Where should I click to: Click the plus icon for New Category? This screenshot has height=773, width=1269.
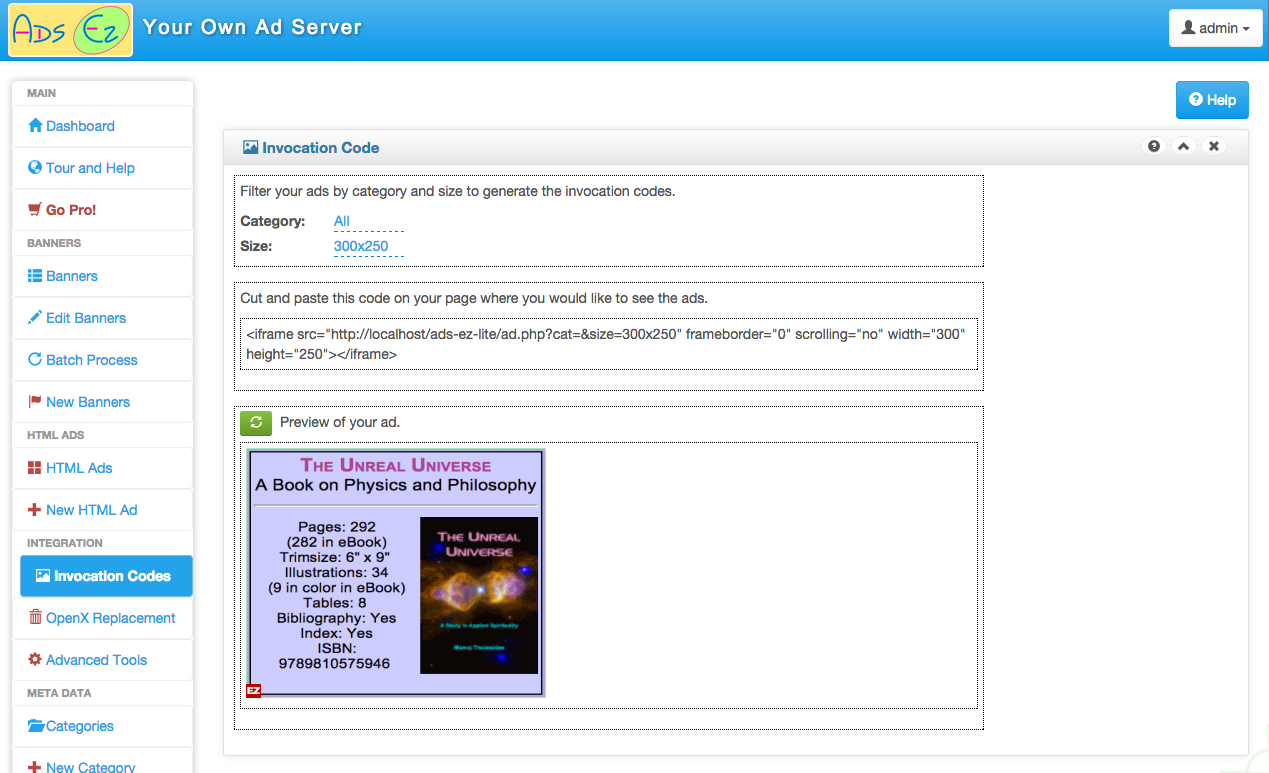click(x=35, y=768)
